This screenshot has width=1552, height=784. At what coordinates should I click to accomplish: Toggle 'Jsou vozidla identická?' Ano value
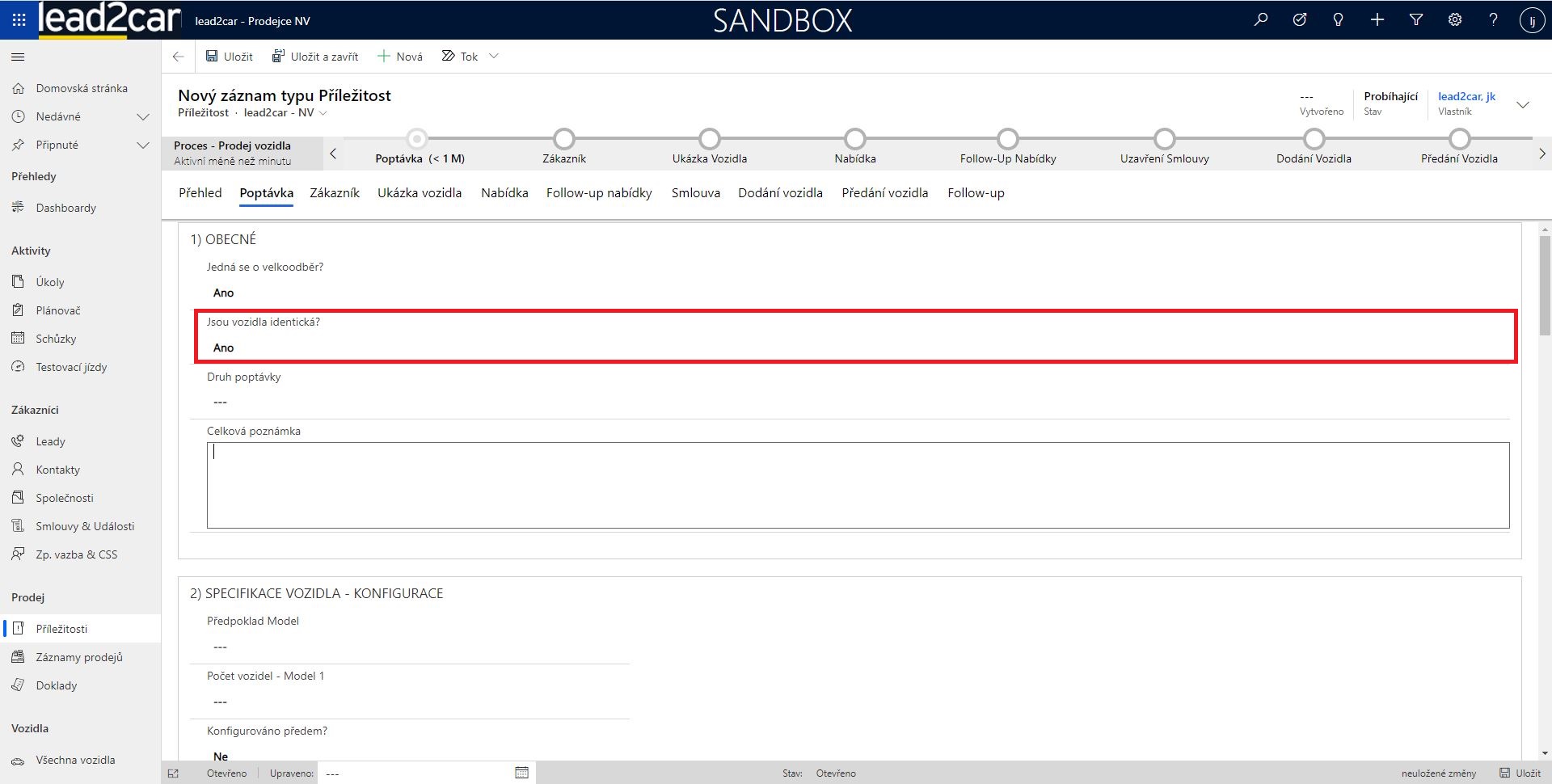coord(224,348)
